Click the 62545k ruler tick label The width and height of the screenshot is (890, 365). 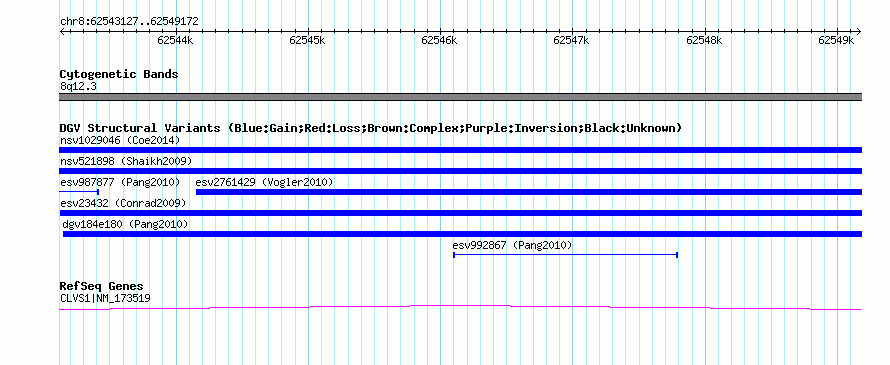[307, 40]
